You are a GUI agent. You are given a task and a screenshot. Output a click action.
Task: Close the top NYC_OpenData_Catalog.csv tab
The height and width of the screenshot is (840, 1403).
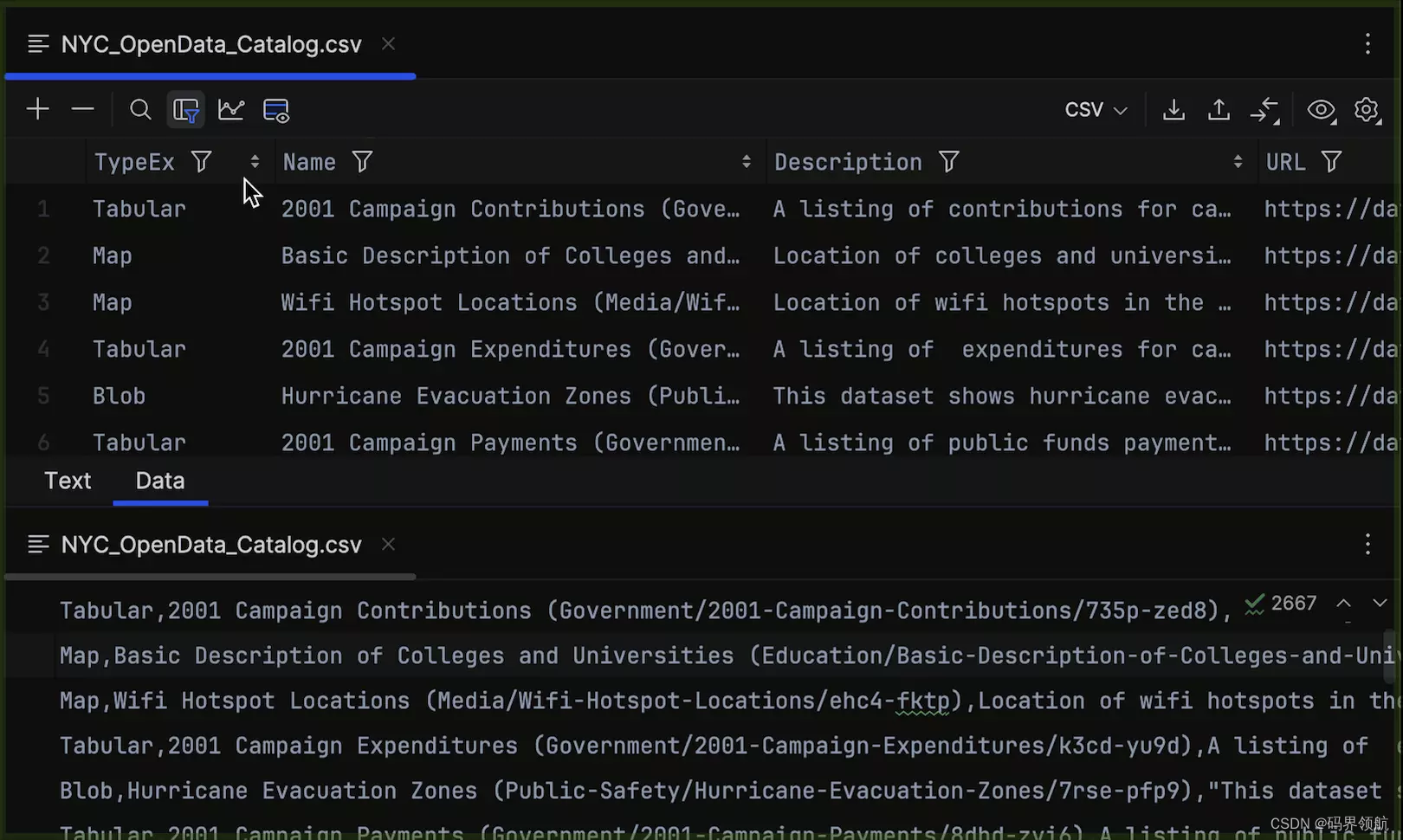(389, 43)
